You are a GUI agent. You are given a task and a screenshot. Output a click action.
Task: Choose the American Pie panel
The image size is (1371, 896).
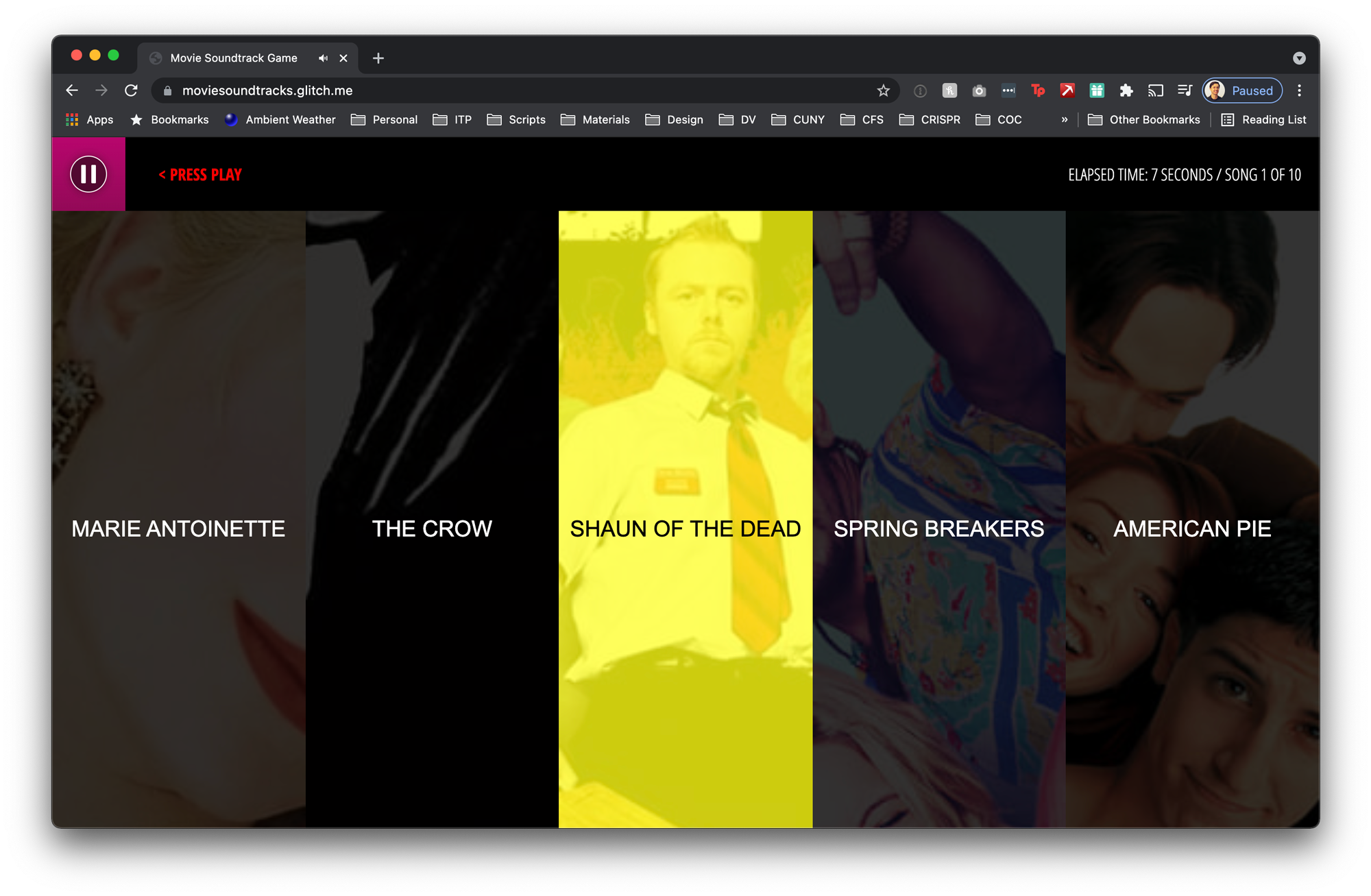[x=1193, y=519]
